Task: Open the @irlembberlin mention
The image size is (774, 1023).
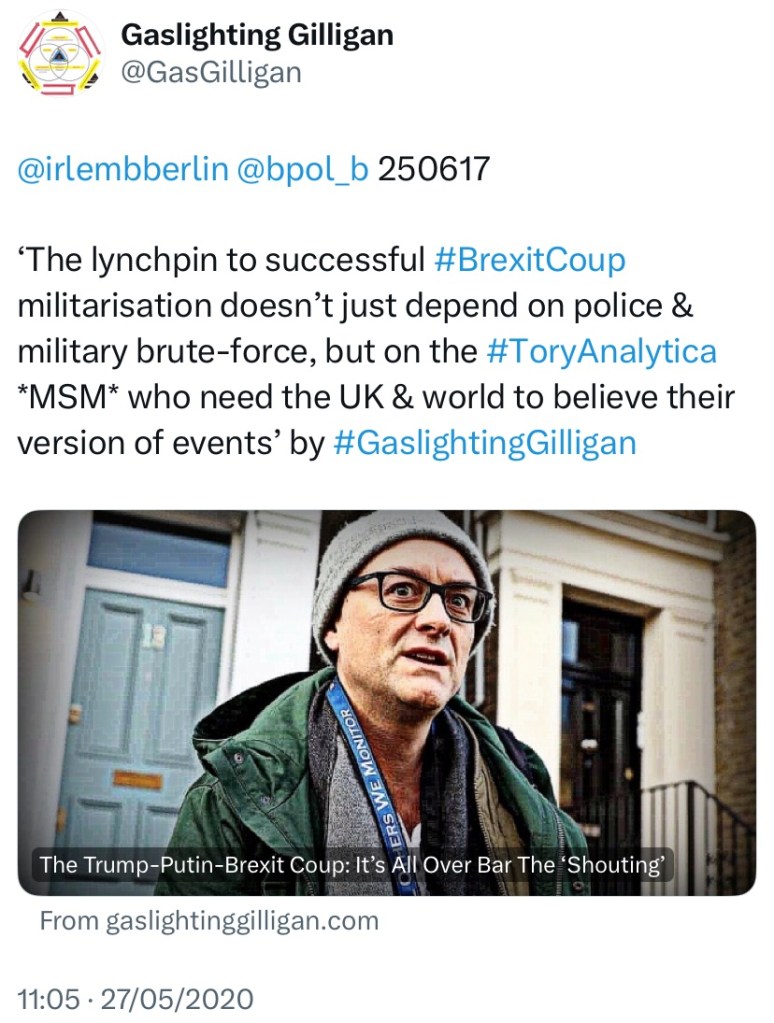Action: pyautogui.click(x=123, y=169)
